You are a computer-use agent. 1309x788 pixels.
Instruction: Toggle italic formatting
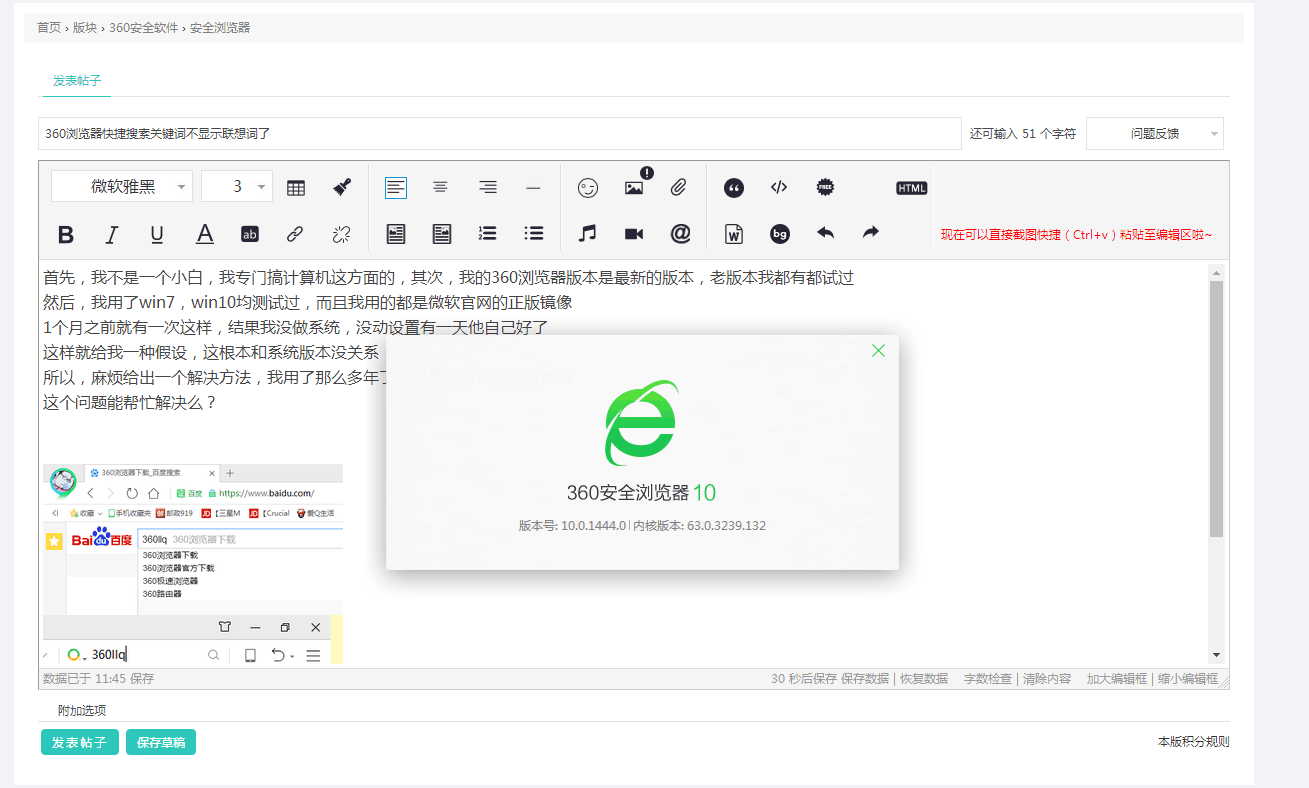pos(112,234)
